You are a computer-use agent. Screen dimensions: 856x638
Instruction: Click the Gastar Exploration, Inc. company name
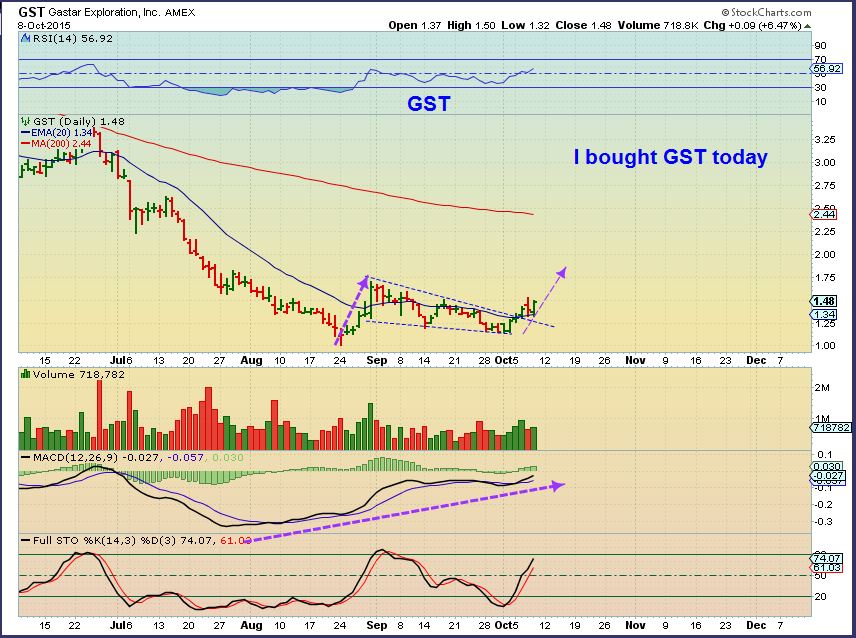point(104,13)
